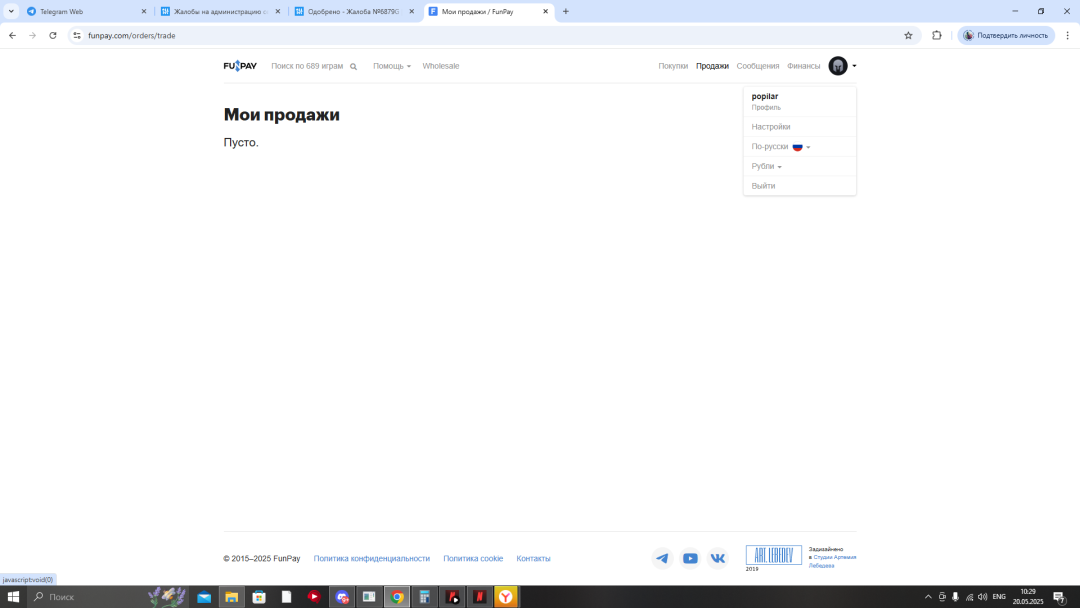This screenshot has height=608, width=1080.
Task: Open Calculator from taskbar
Action: click(x=424, y=597)
